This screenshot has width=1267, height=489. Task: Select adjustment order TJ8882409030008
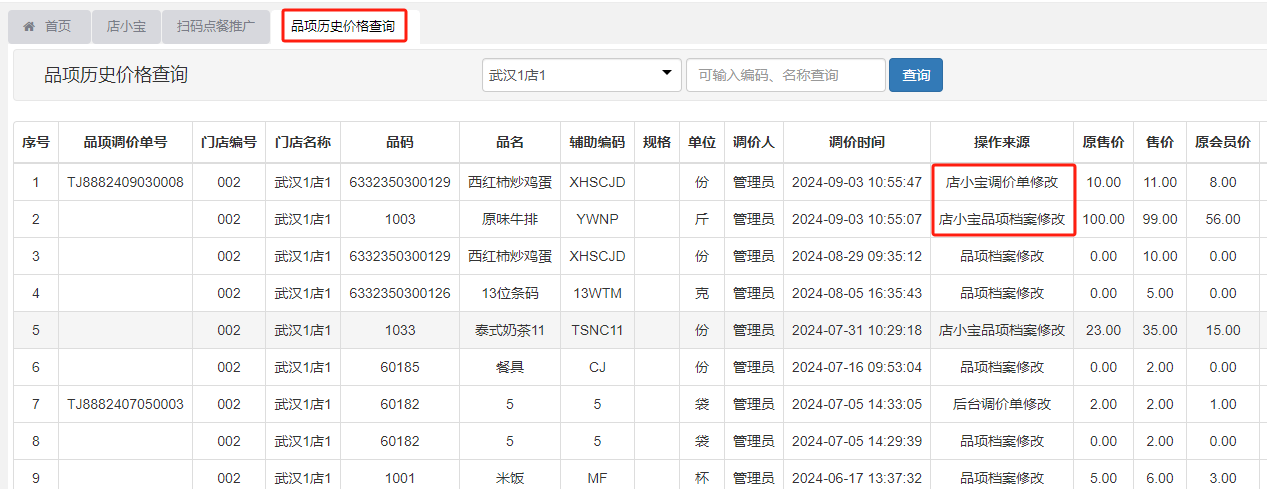coord(125,182)
